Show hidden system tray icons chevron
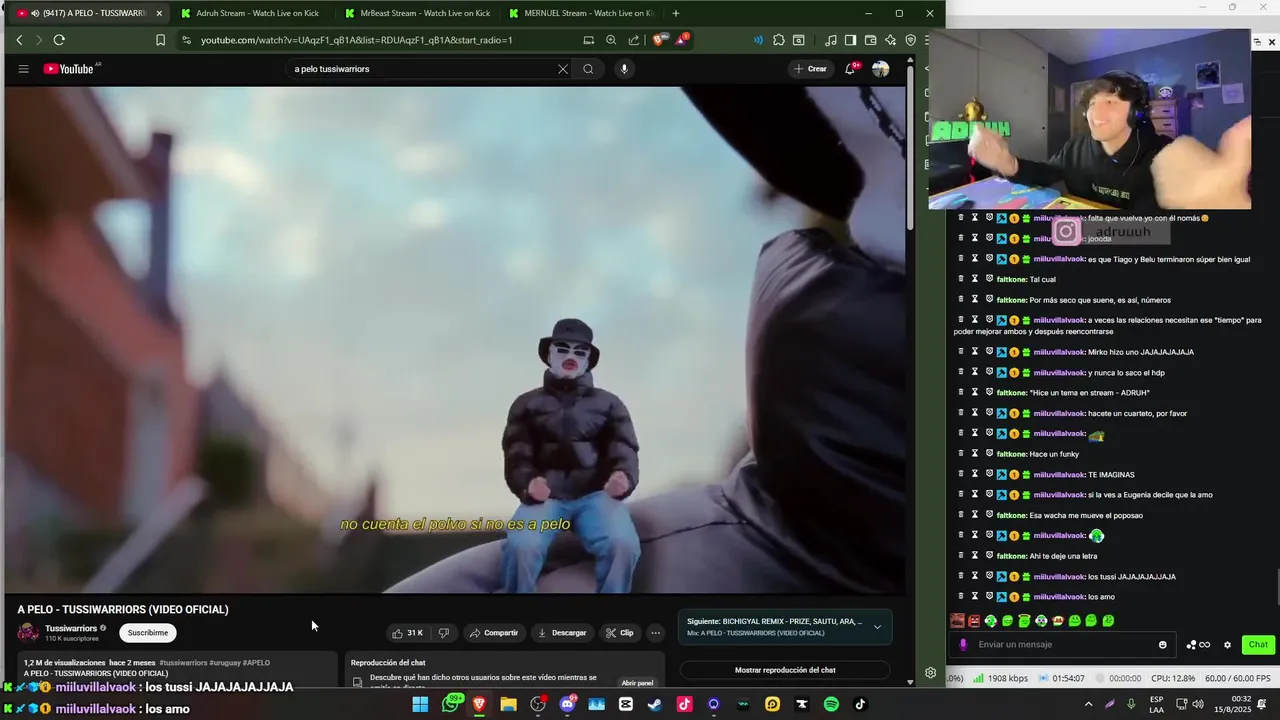Screen dimensions: 1280x720 (x=1088, y=704)
